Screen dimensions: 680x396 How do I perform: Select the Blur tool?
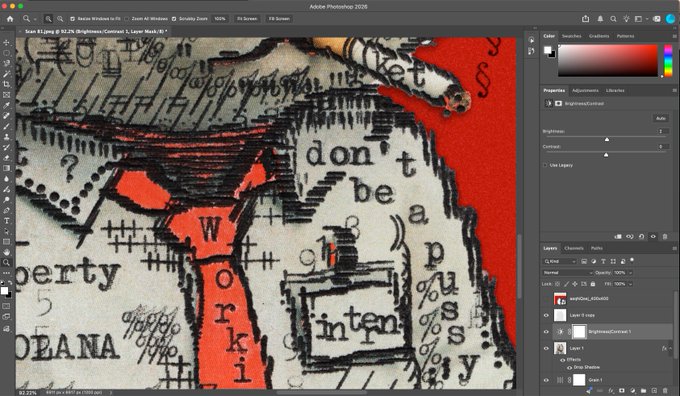point(7,179)
